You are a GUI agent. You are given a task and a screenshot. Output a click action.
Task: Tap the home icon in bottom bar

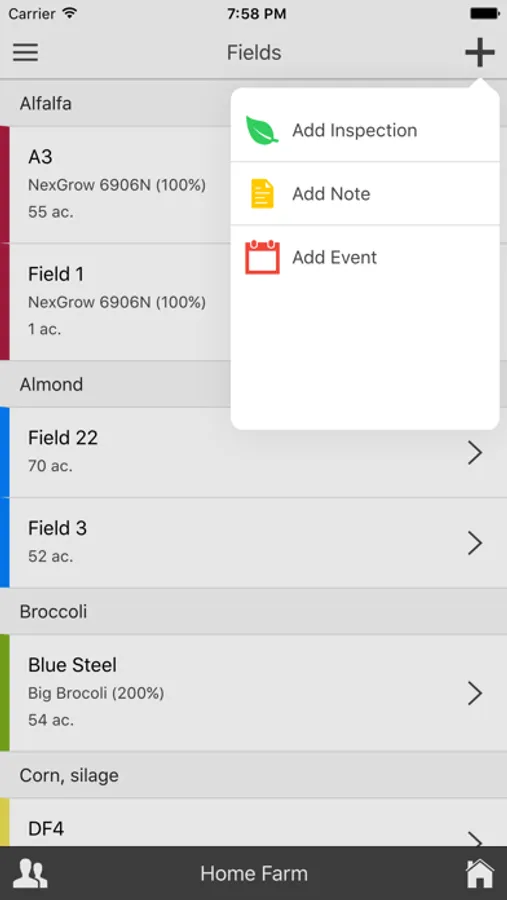tap(480, 874)
